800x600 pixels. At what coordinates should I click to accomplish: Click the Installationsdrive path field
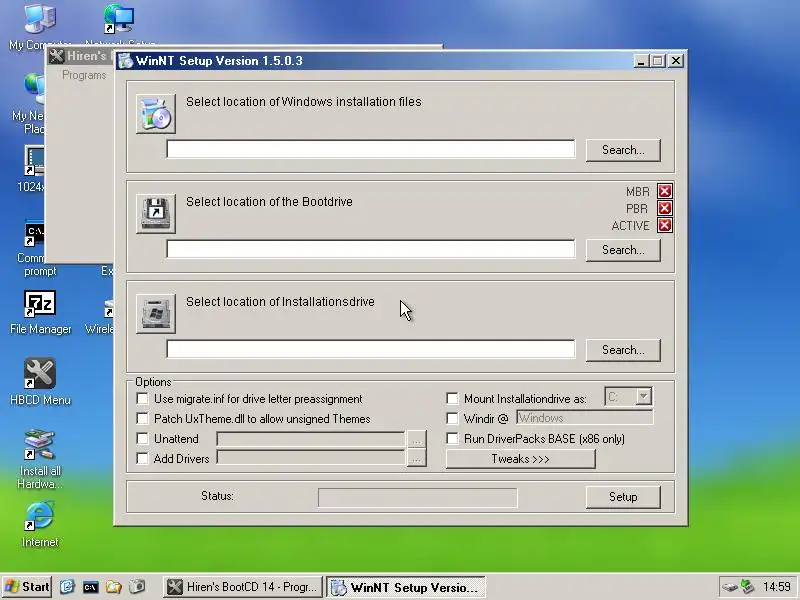coord(371,349)
